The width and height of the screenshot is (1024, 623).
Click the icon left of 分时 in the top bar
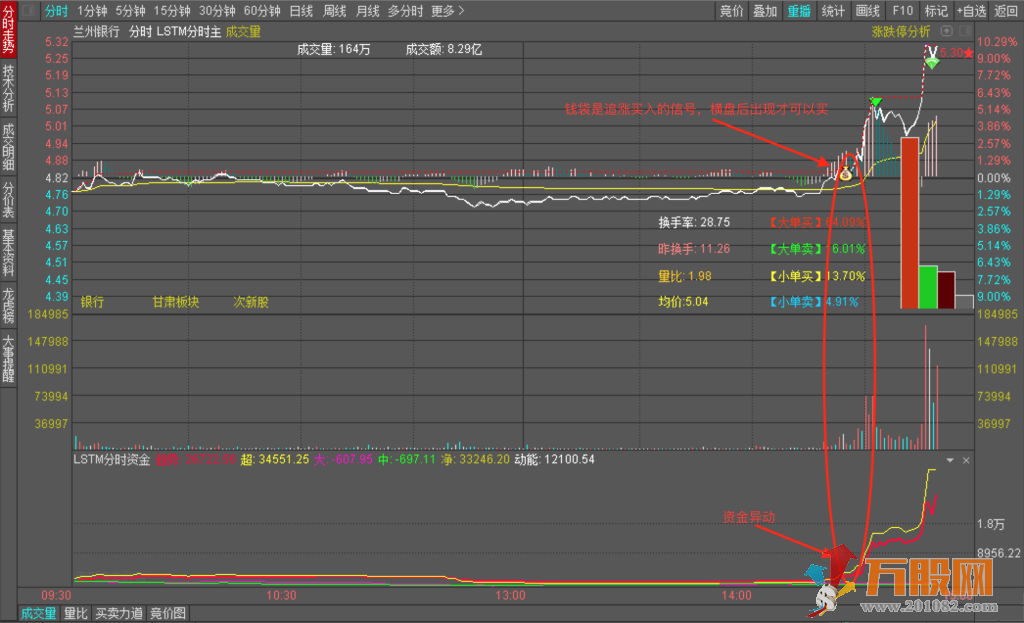coord(27,11)
